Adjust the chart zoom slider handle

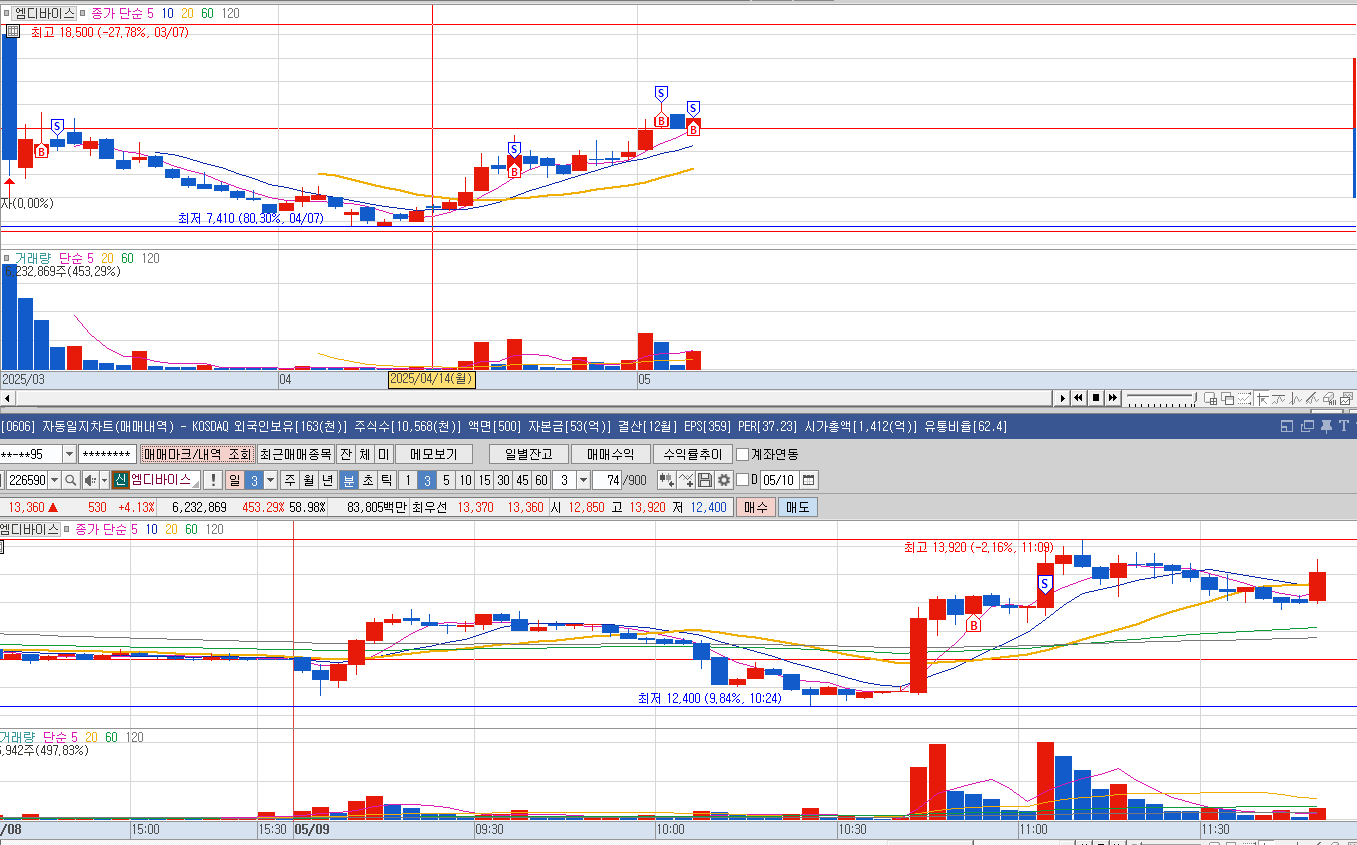point(1195,397)
